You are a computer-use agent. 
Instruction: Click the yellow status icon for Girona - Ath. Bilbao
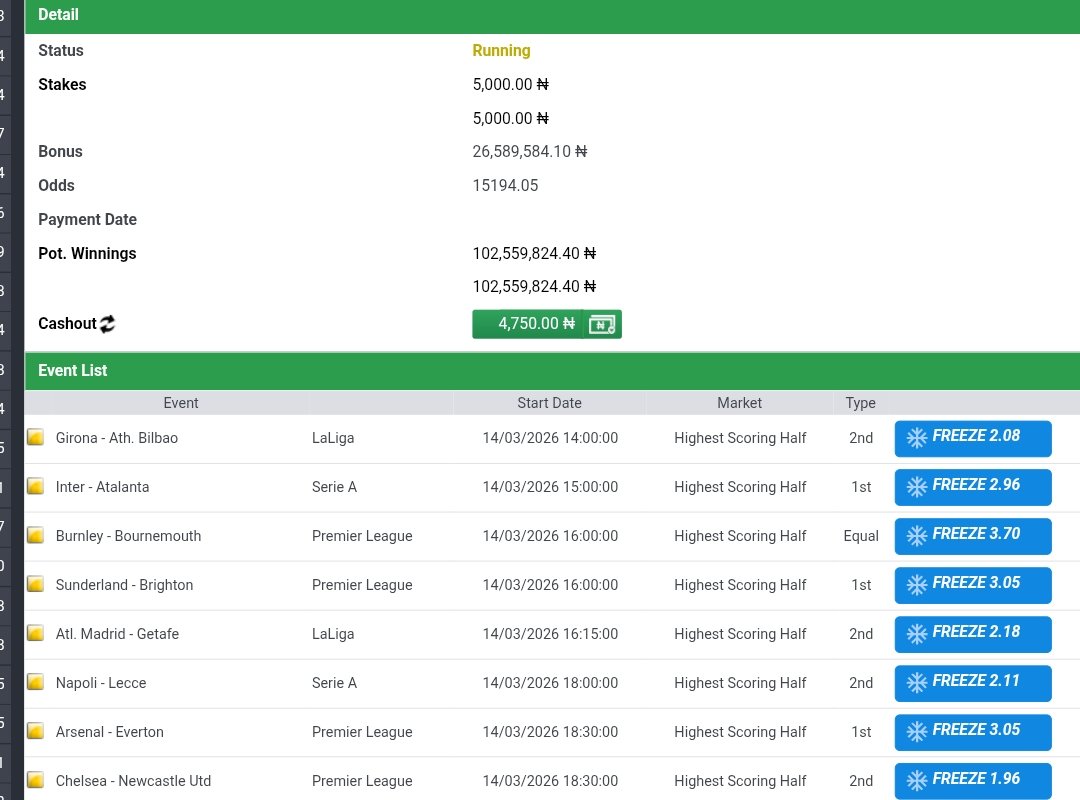(x=35, y=437)
